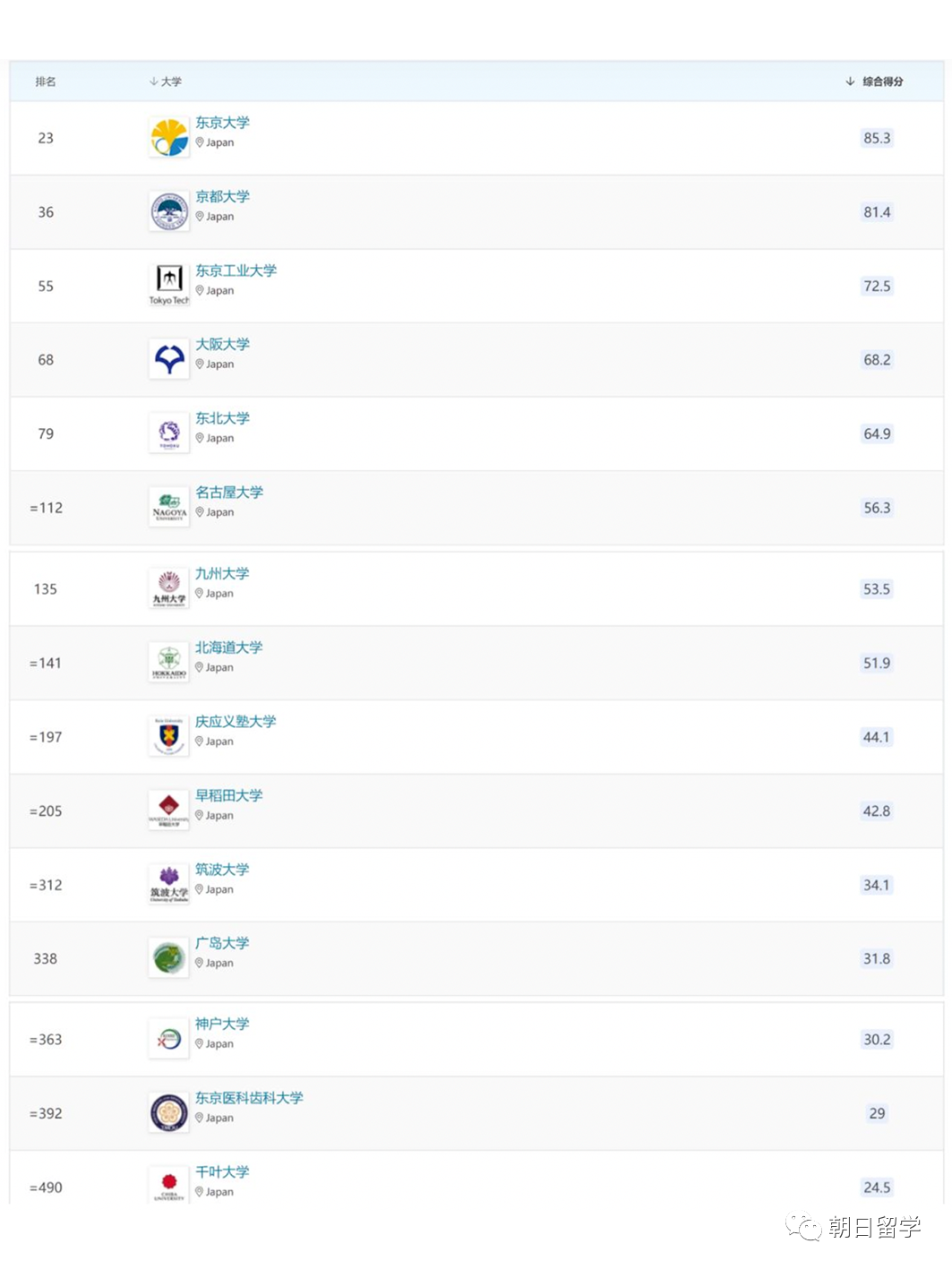Click the Kyushu University logo
This screenshot has width=952, height=1269.
point(169,589)
